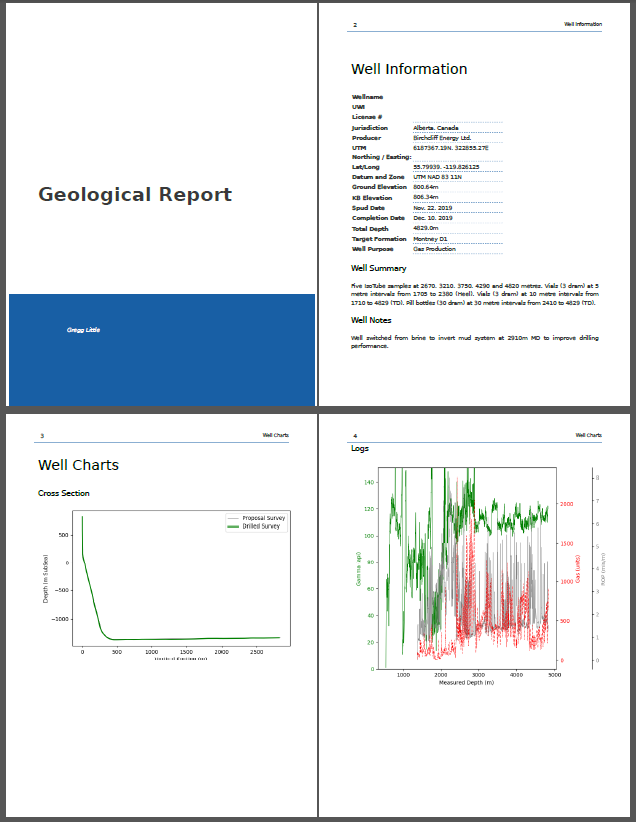This screenshot has width=636, height=822.
Task: Click the 'Alberta, Canada' jurisdiction value
Action: [436, 127]
